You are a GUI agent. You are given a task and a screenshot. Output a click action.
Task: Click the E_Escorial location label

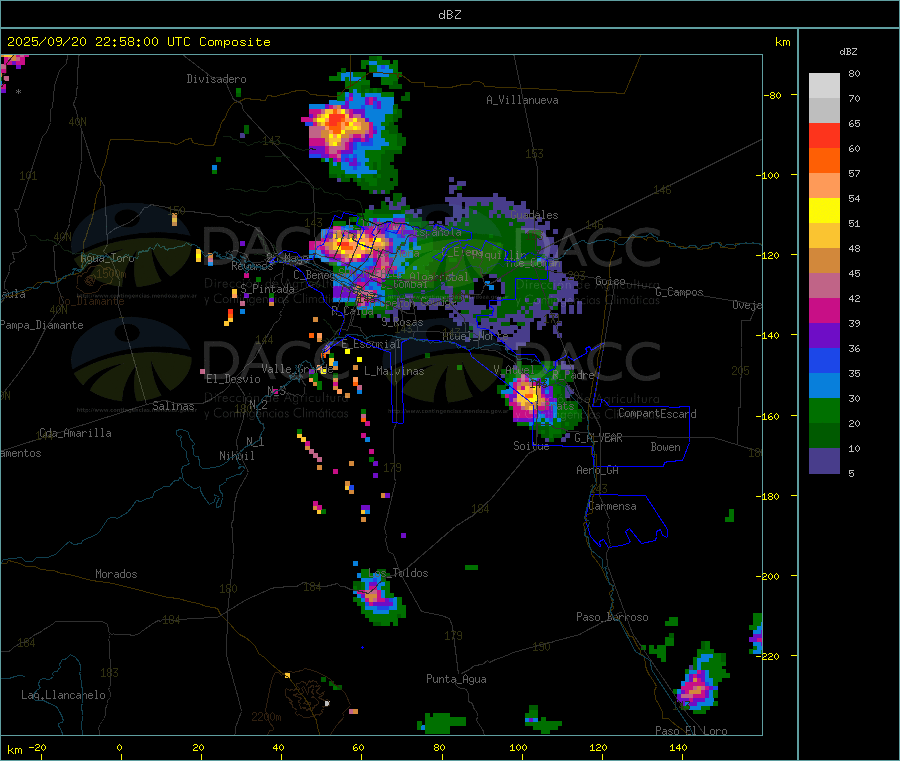pos(371,344)
